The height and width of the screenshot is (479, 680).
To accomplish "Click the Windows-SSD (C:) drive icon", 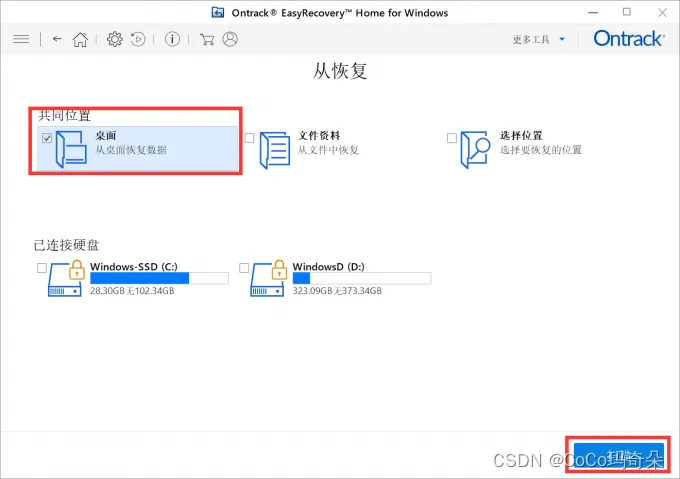I will [65, 278].
